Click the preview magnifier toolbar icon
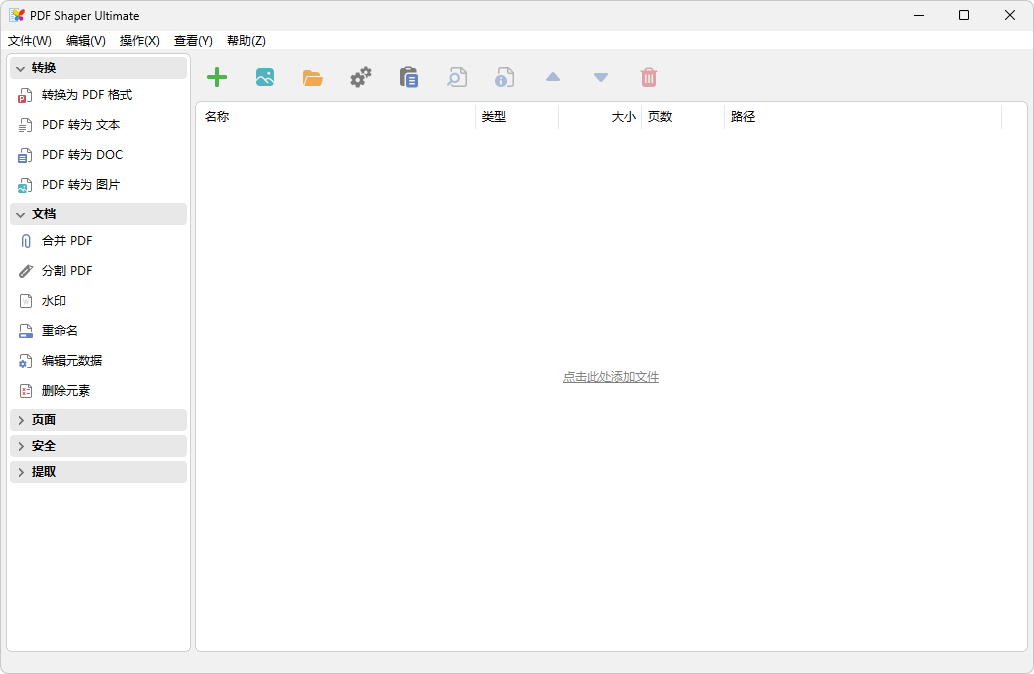Viewport: 1034px width, 674px height. click(456, 77)
